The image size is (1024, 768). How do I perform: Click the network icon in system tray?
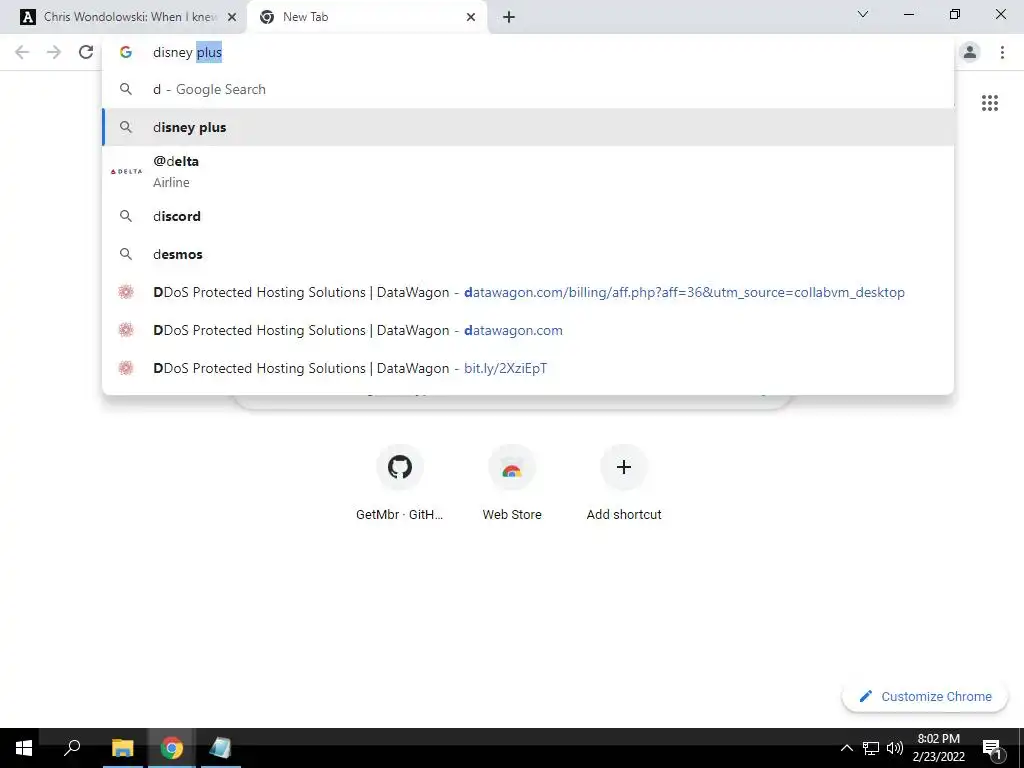point(871,748)
